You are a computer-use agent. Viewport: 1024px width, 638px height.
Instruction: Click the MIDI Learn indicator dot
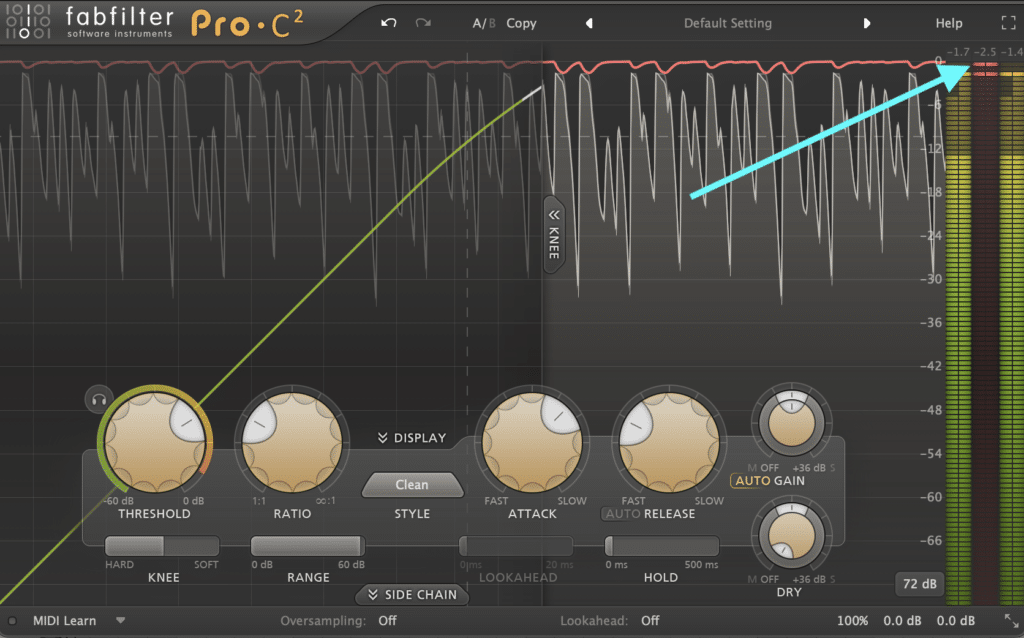click(x=12, y=621)
